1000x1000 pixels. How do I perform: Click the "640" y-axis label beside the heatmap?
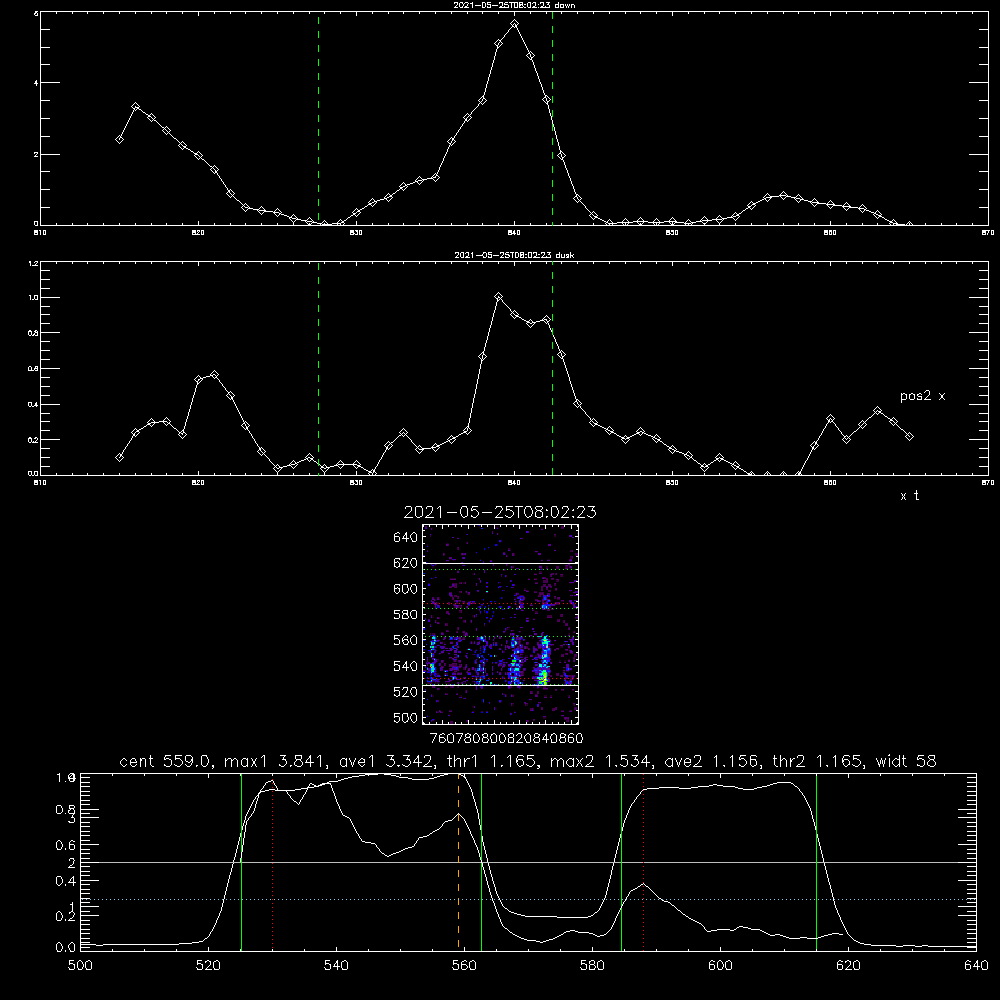point(406,537)
